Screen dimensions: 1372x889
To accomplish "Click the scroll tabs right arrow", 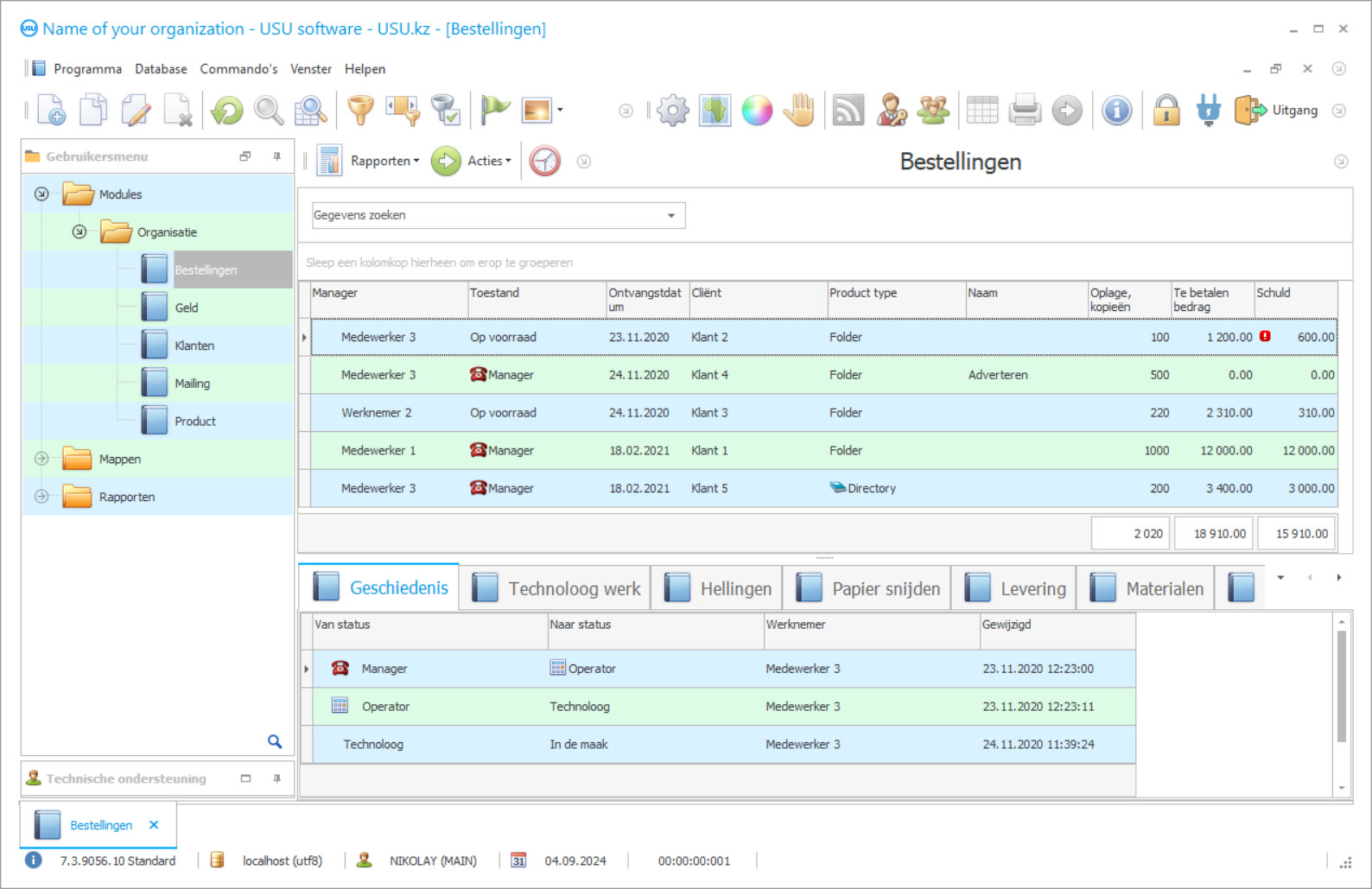I will point(1339,577).
